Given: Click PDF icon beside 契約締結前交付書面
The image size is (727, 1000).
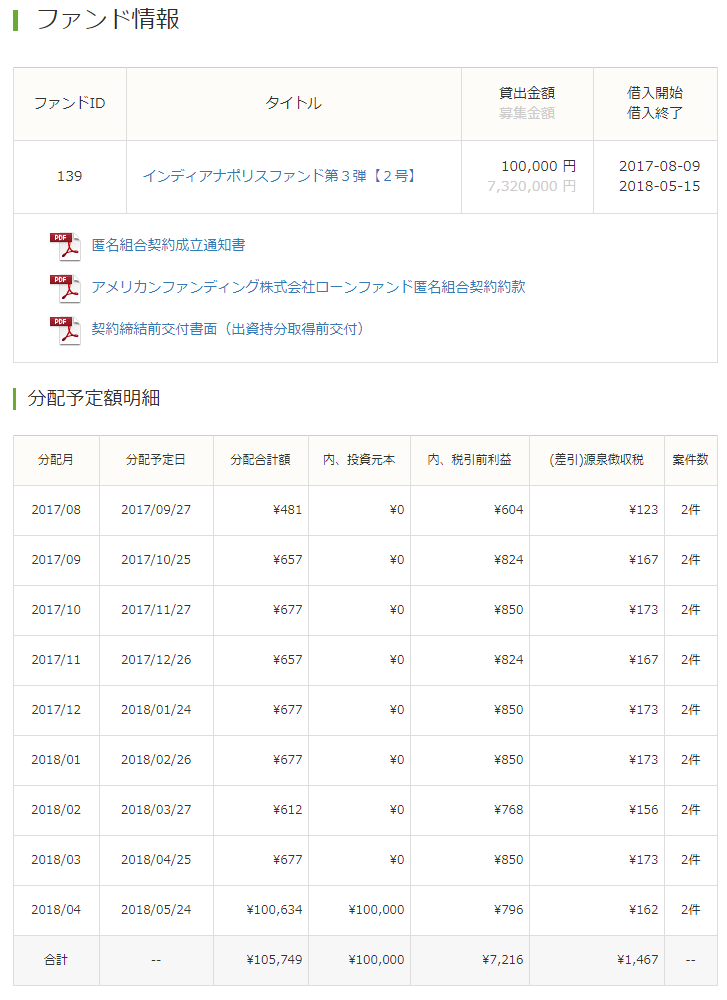Looking at the screenshot, I should (65, 330).
